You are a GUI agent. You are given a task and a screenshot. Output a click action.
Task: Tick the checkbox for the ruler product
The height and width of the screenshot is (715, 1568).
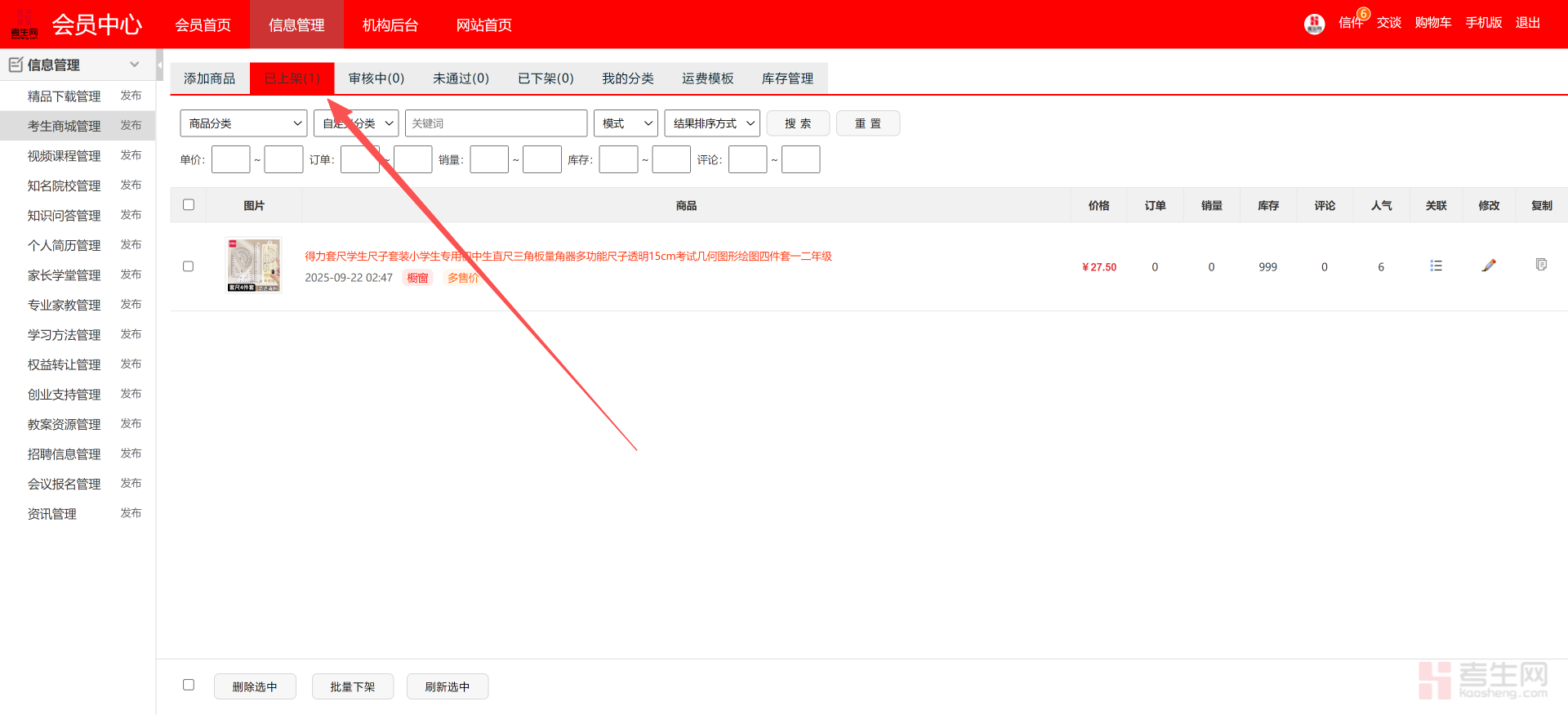189,266
